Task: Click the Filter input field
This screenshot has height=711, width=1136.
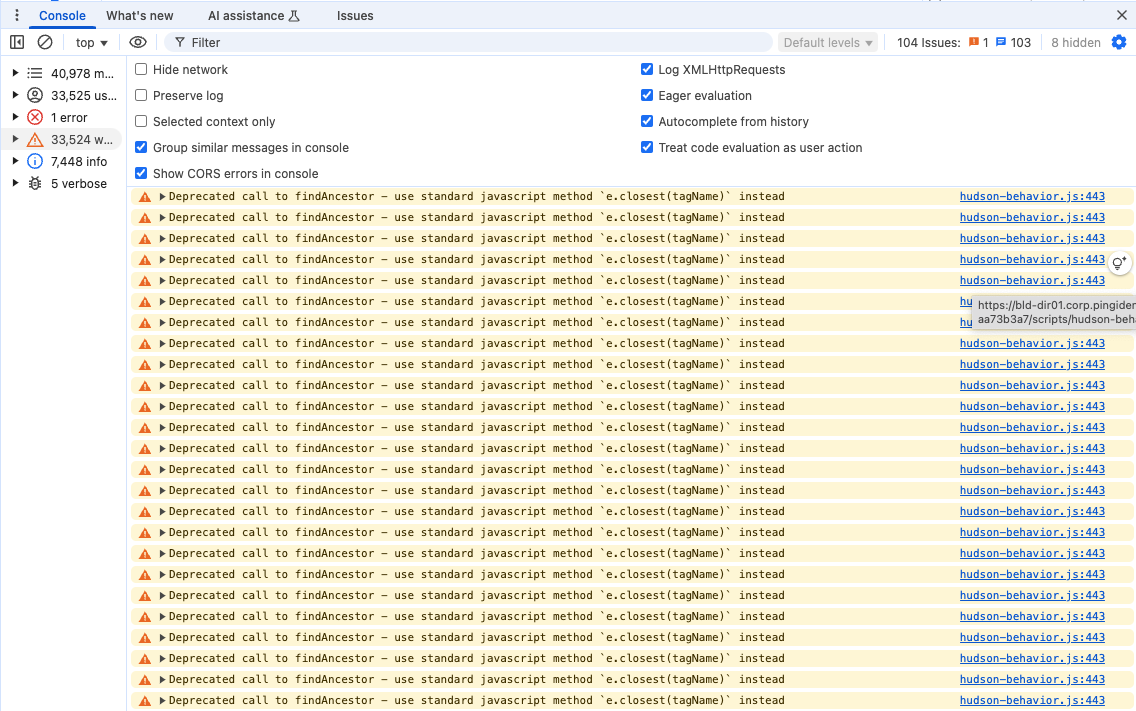Action: point(470,42)
